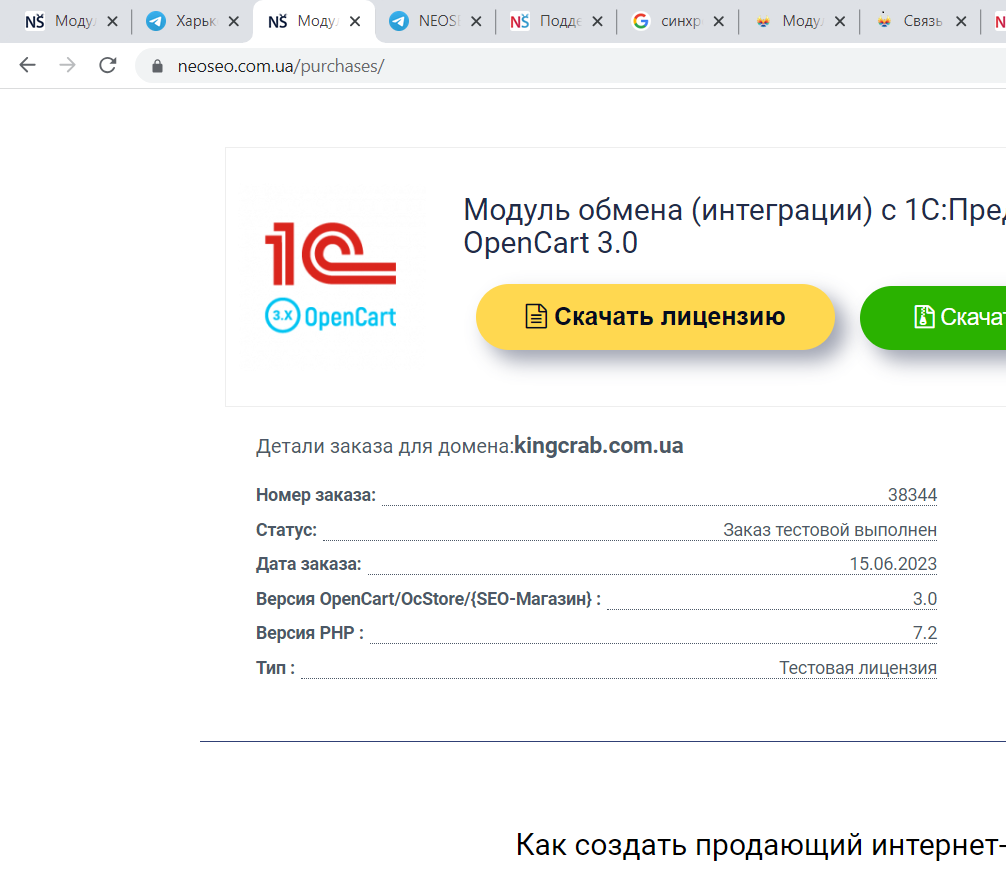Click the browser forward arrow
This screenshot has height=888, width=1006.
pyautogui.click(x=67, y=65)
